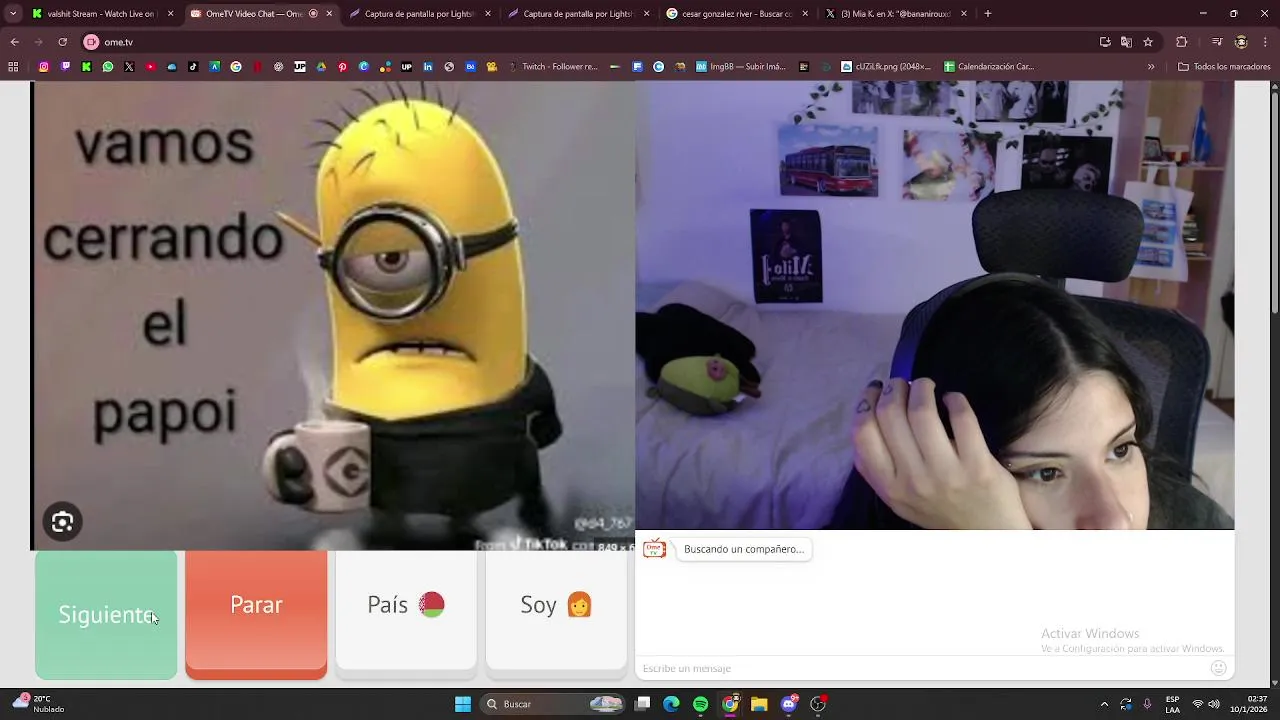Open Todos los marcadores folder
Viewport: 1280px width, 720px height.
point(1224,67)
